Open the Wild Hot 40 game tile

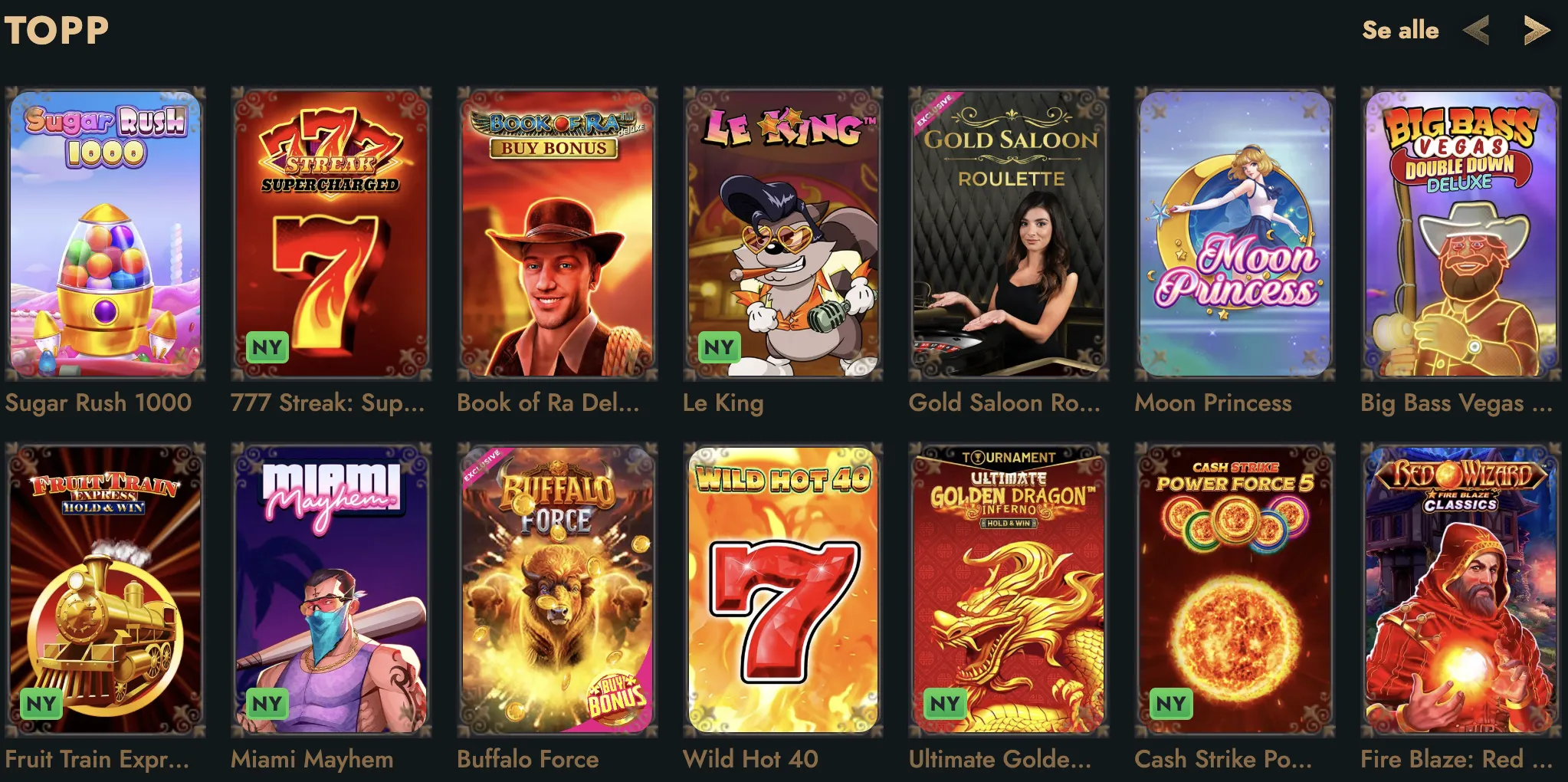click(x=783, y=590)
